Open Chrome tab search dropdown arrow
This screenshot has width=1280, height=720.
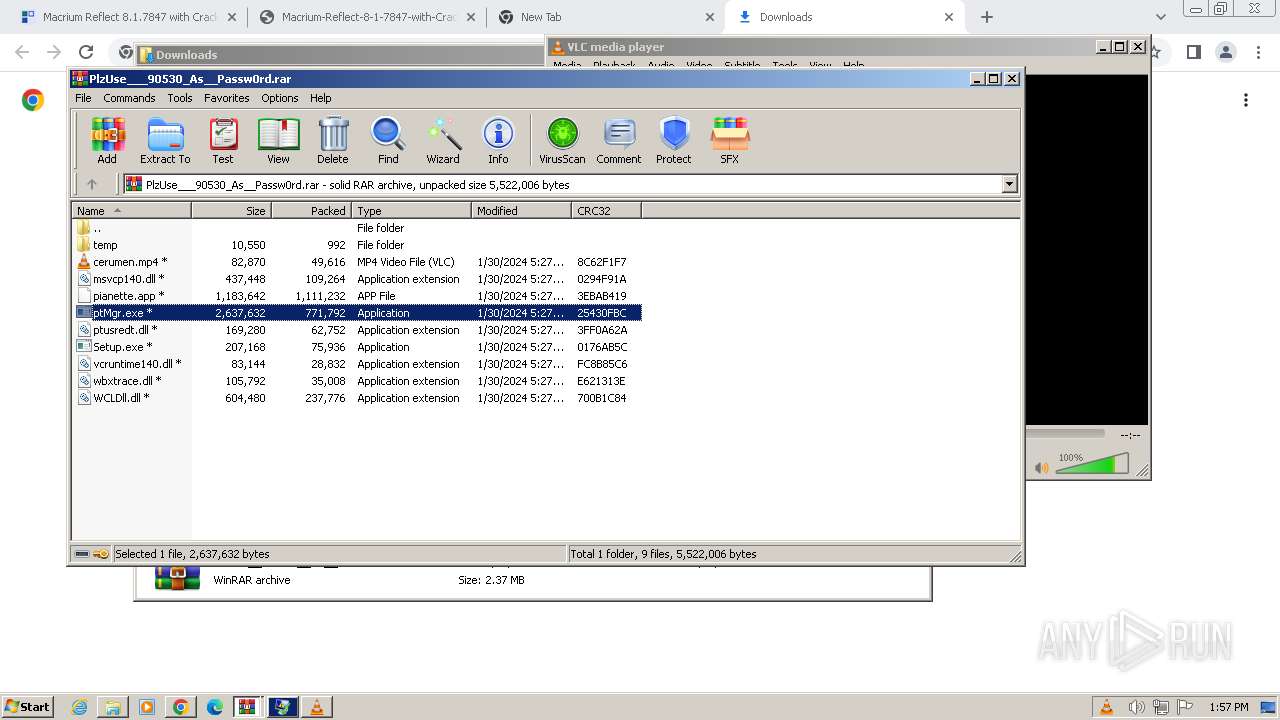point(1160,17)
